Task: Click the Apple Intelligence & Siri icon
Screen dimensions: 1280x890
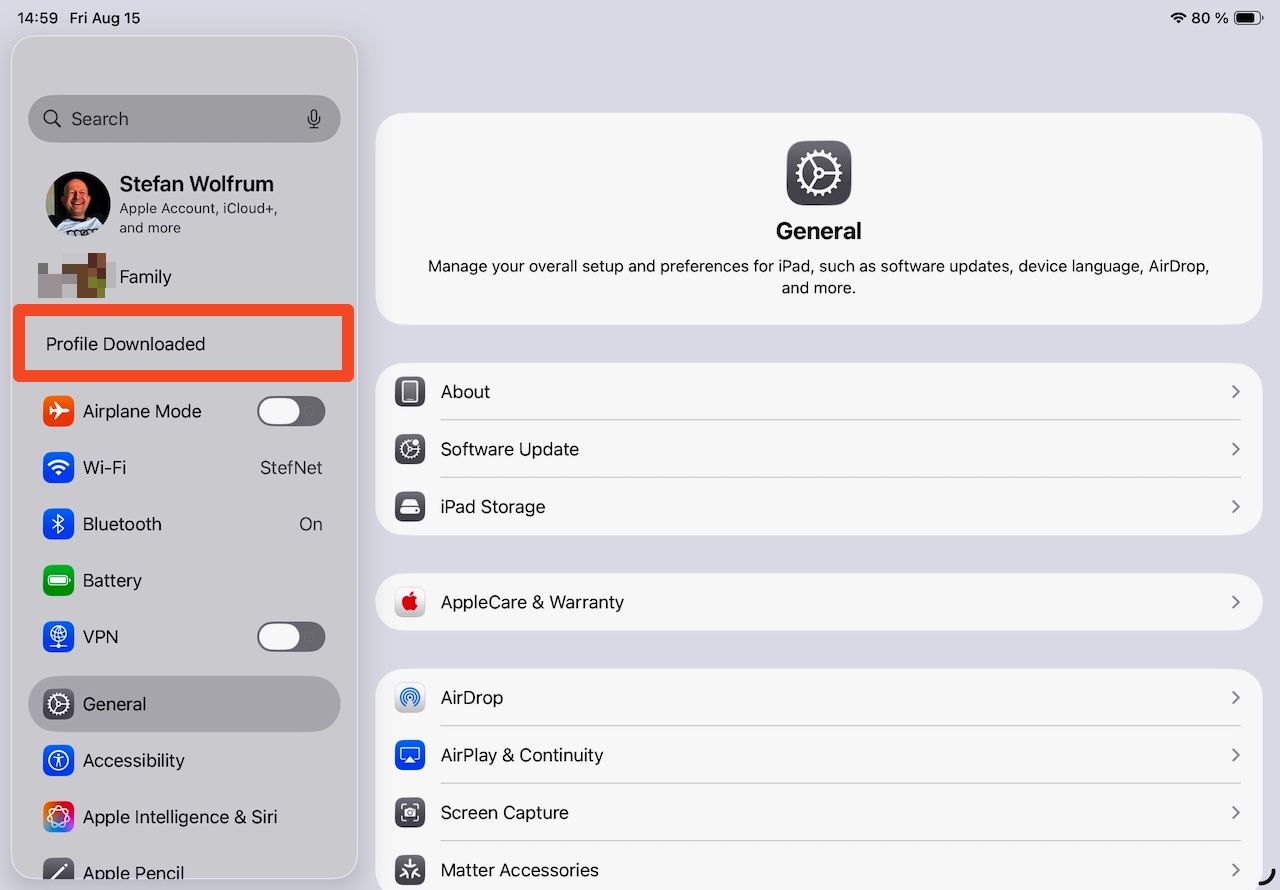Action: click(x=58, y=817)
